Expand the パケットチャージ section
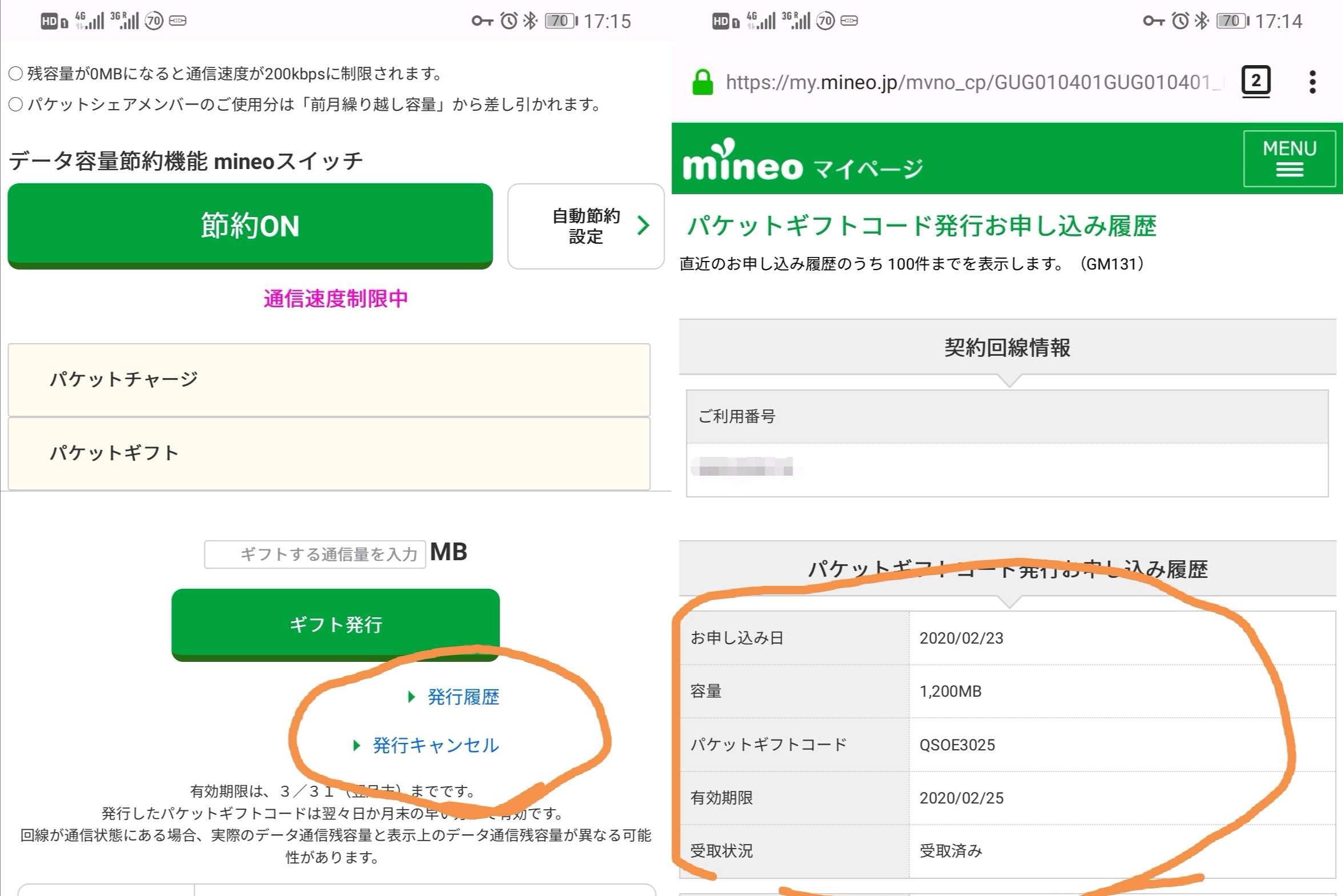This screenshot has height=896, width=1343. 328,379
